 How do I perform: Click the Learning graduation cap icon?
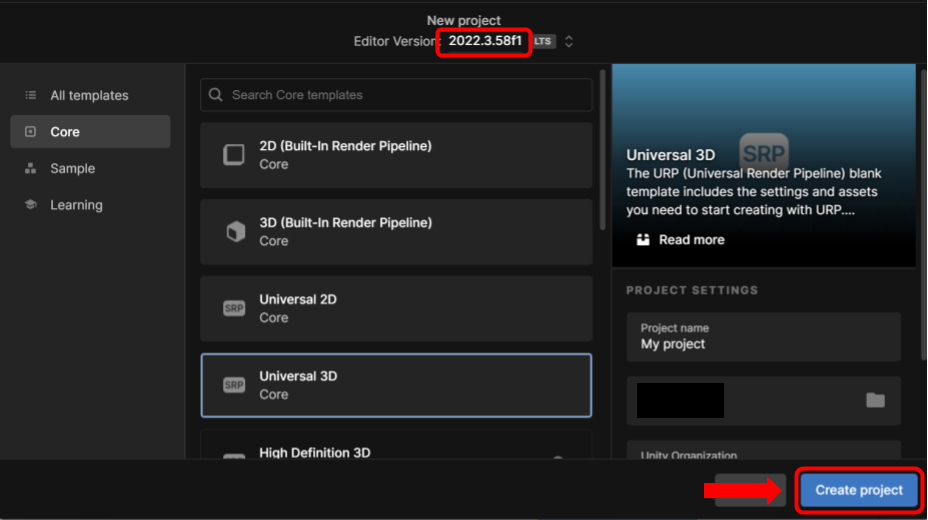[x=31, y=205]
